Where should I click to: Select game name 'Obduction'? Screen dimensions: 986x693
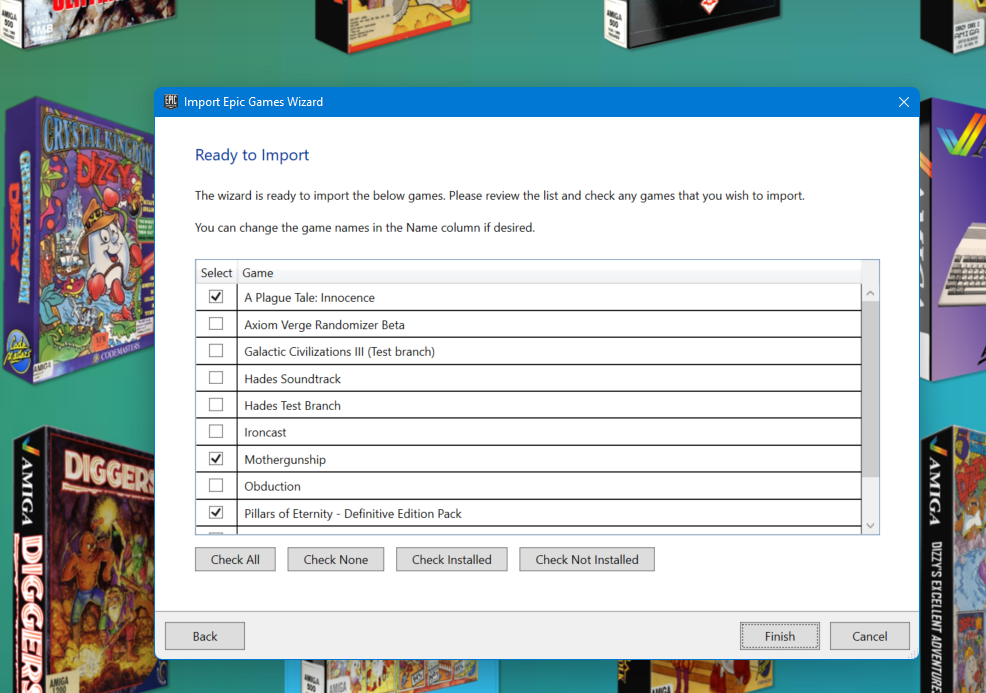[x=272, y=486]
